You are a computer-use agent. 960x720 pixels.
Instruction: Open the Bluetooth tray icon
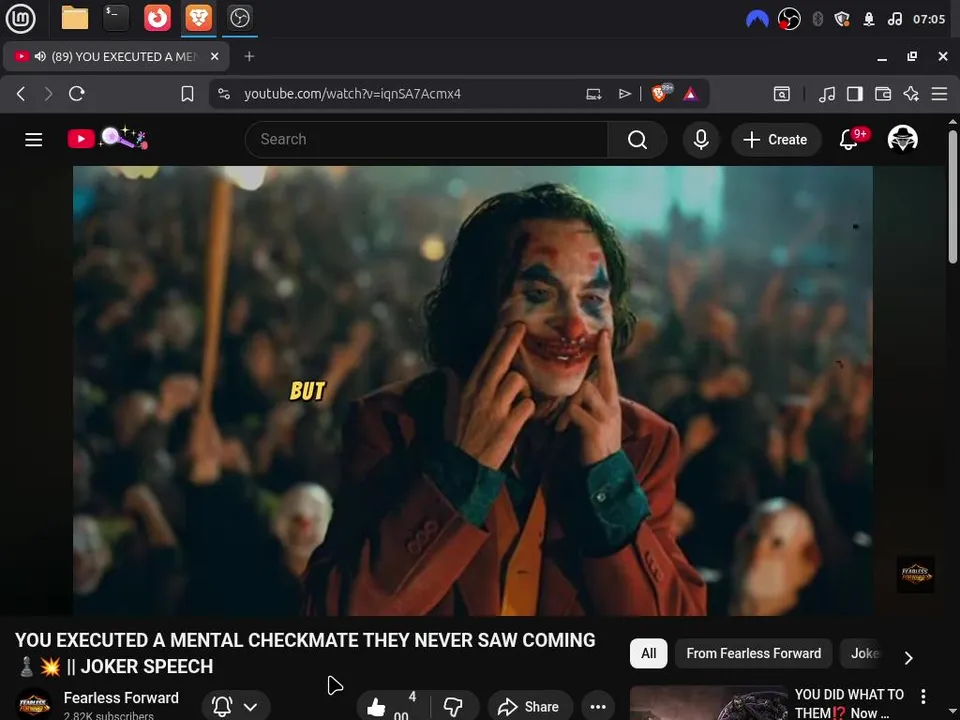[817, 19]
